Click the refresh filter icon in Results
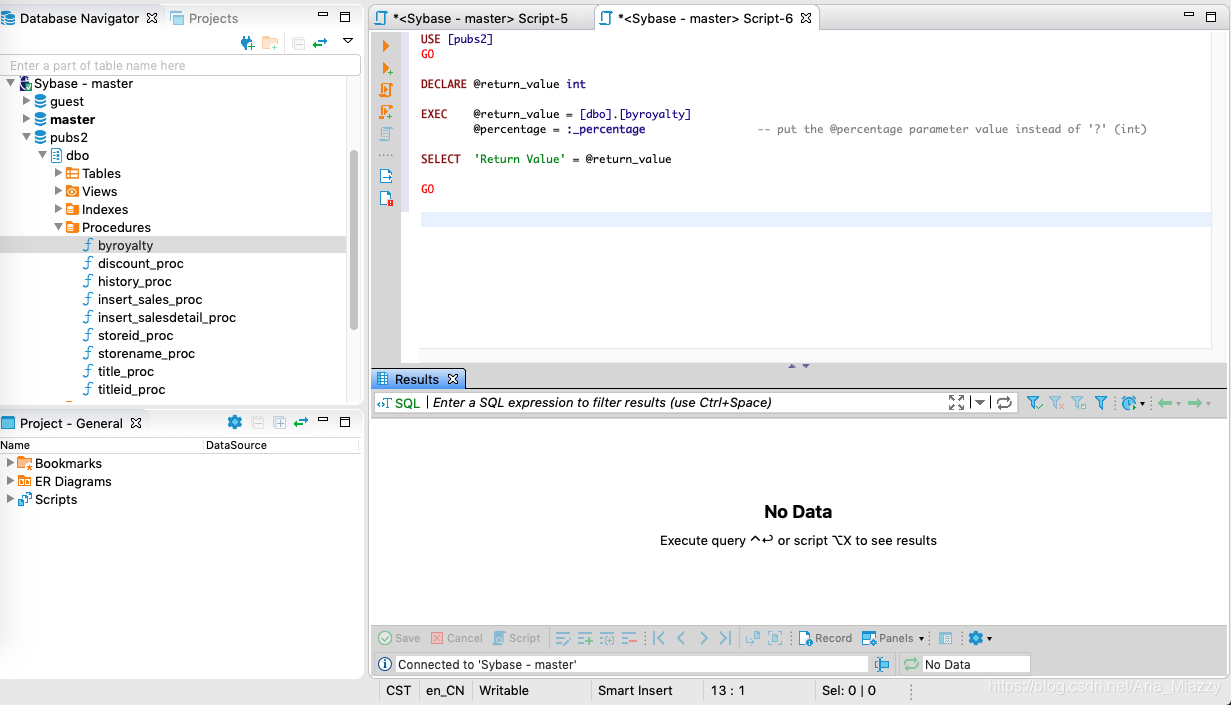1231x705 pixels. (1004, 403)
